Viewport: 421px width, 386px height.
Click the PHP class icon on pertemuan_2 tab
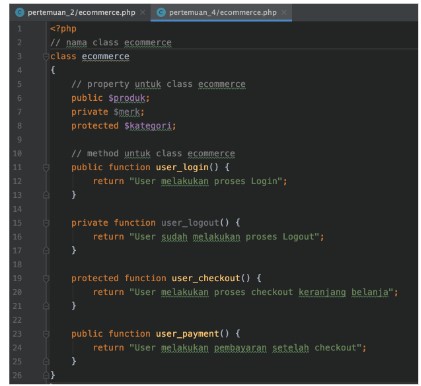(20, 13)
